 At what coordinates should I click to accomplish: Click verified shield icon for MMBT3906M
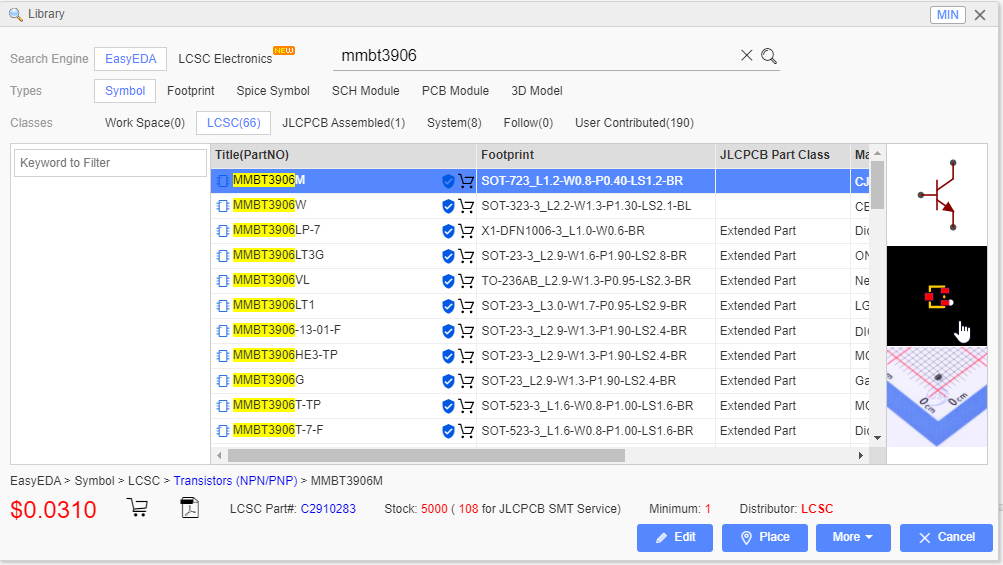point(448,181)
